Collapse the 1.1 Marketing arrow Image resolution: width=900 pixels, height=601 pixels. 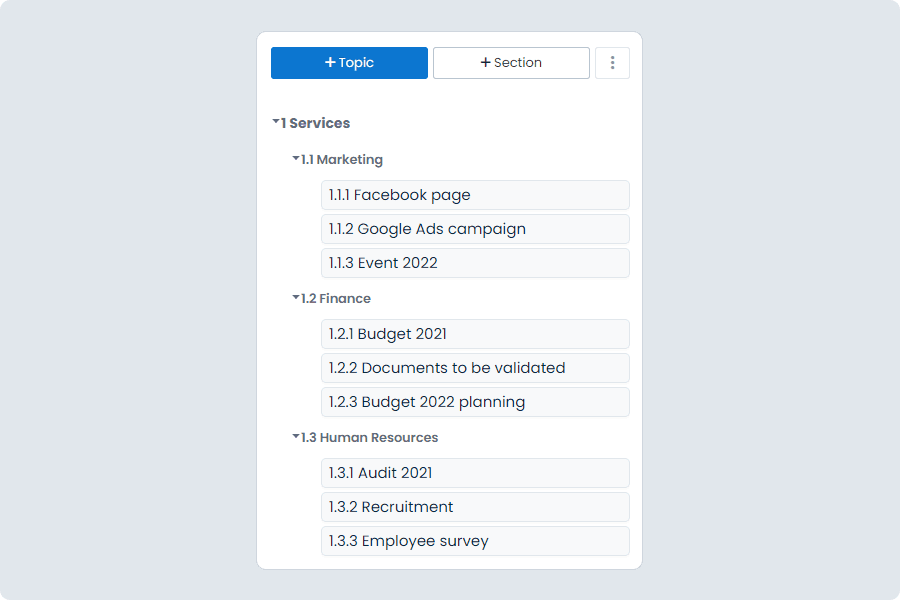(x=296, y=159)
